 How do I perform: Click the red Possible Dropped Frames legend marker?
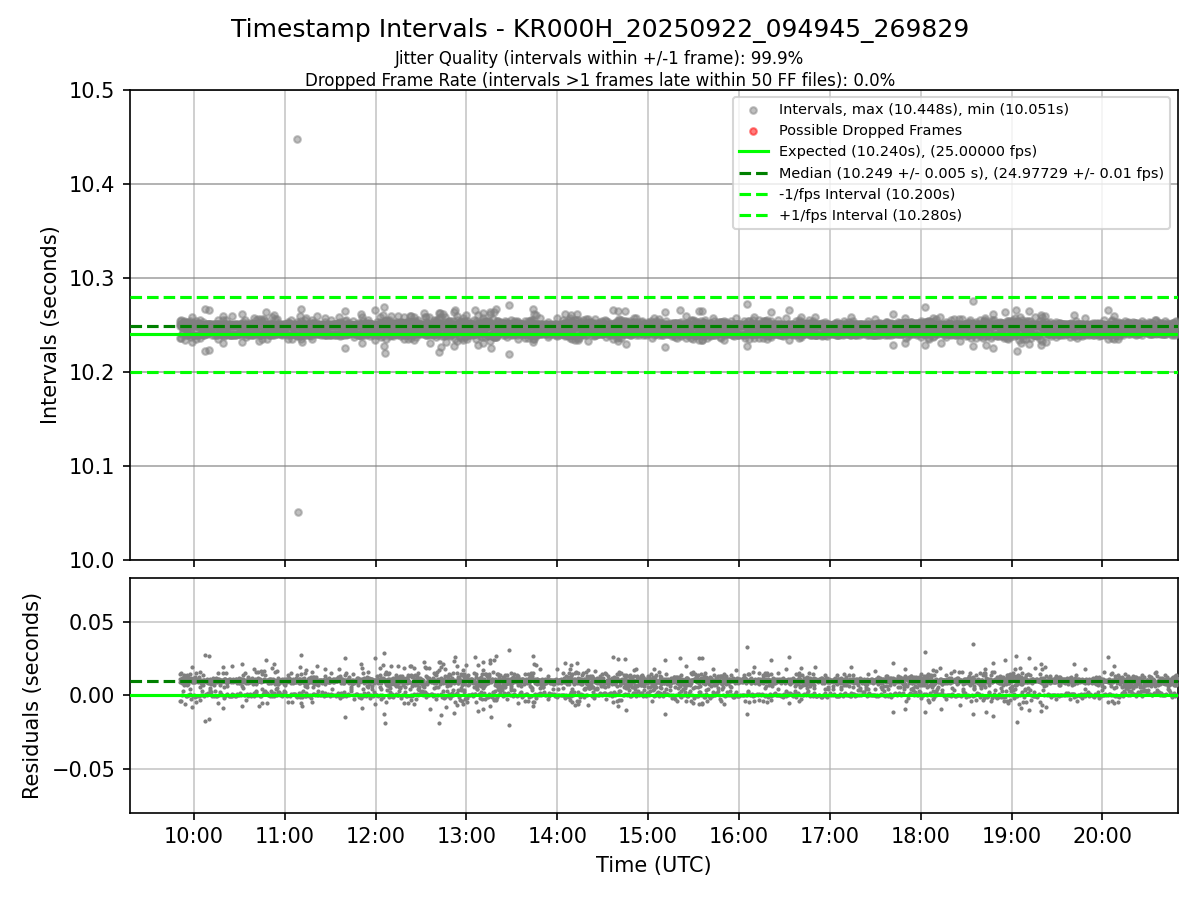(754, 131)
